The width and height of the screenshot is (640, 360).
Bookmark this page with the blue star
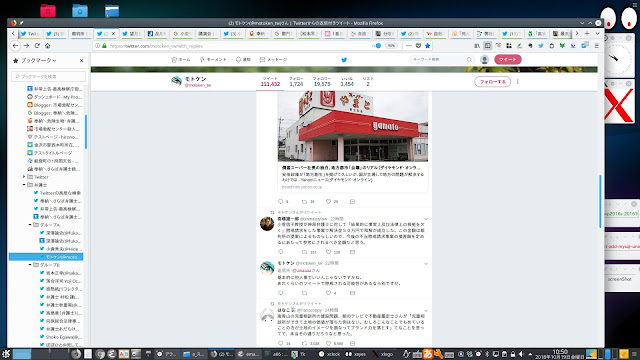coord(428,46)
